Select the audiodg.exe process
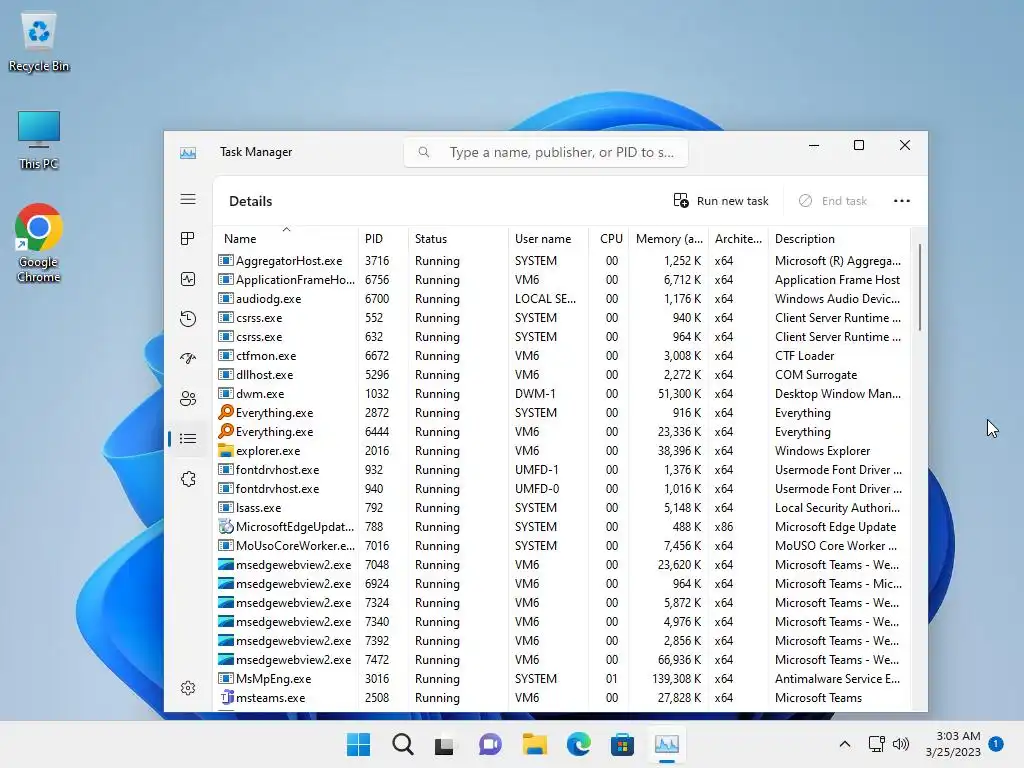This screenshot has height=768, width=1024. tap(562, 298)
